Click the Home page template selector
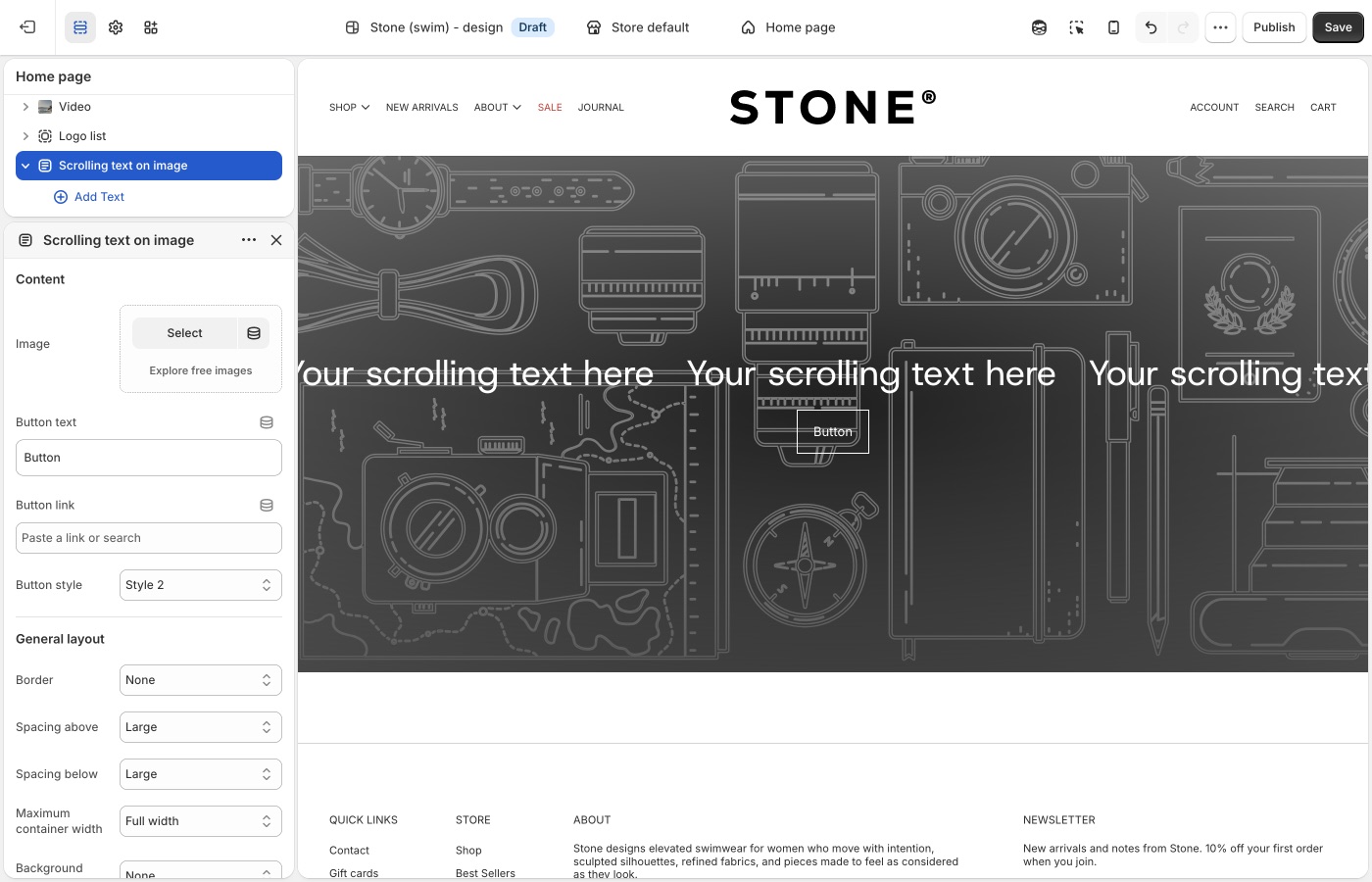Viewport: 1372px width, 882px height. [789, 27]
